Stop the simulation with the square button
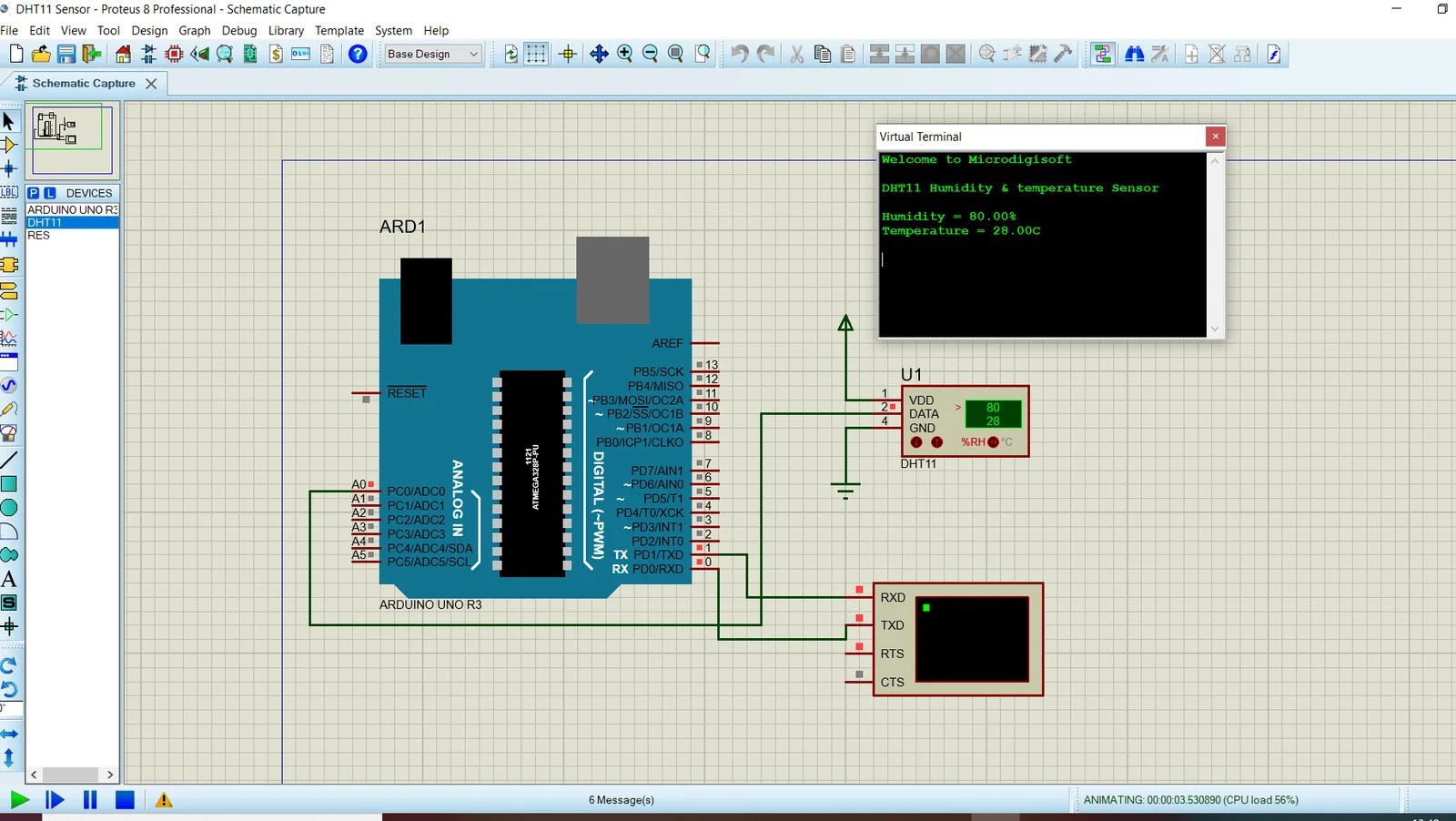 tap(126, 800)
